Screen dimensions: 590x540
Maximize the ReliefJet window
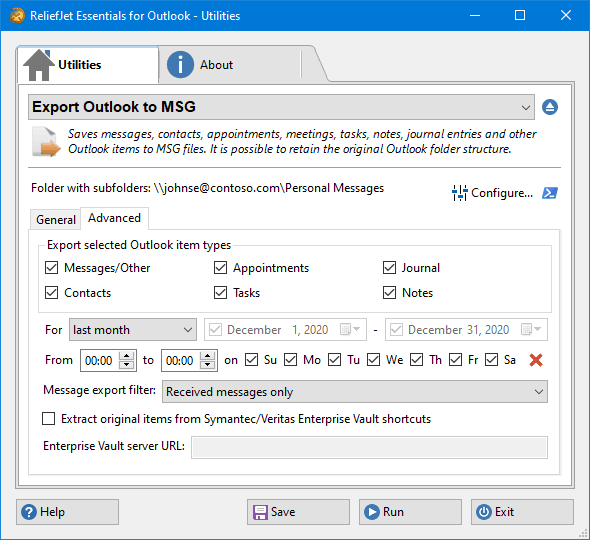(520, 15)
